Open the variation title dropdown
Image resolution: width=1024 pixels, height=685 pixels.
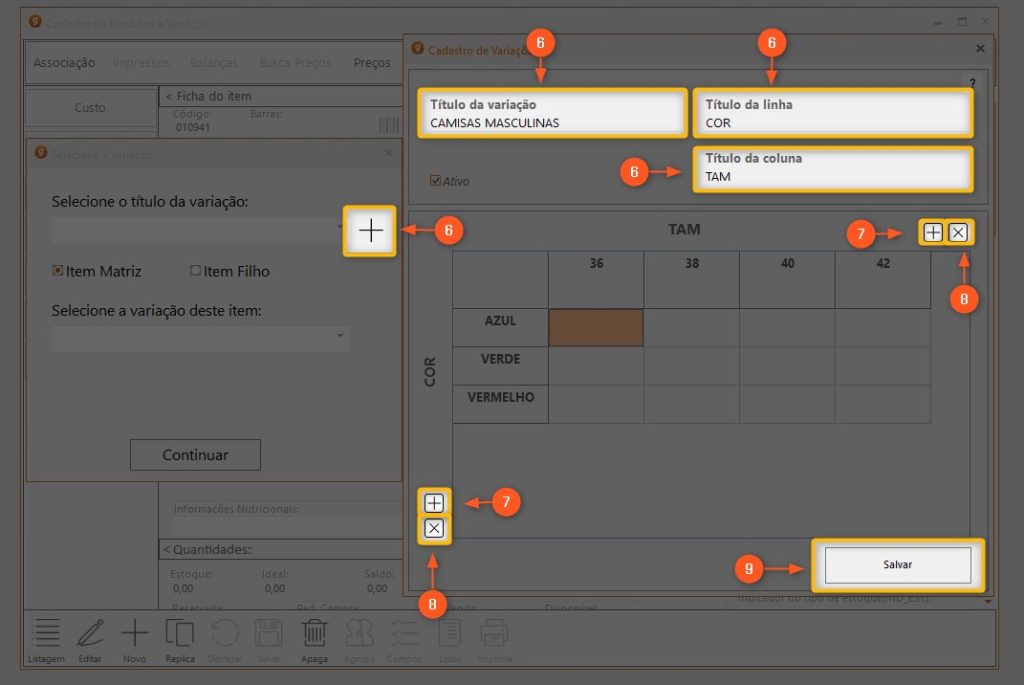coord(200,230)
